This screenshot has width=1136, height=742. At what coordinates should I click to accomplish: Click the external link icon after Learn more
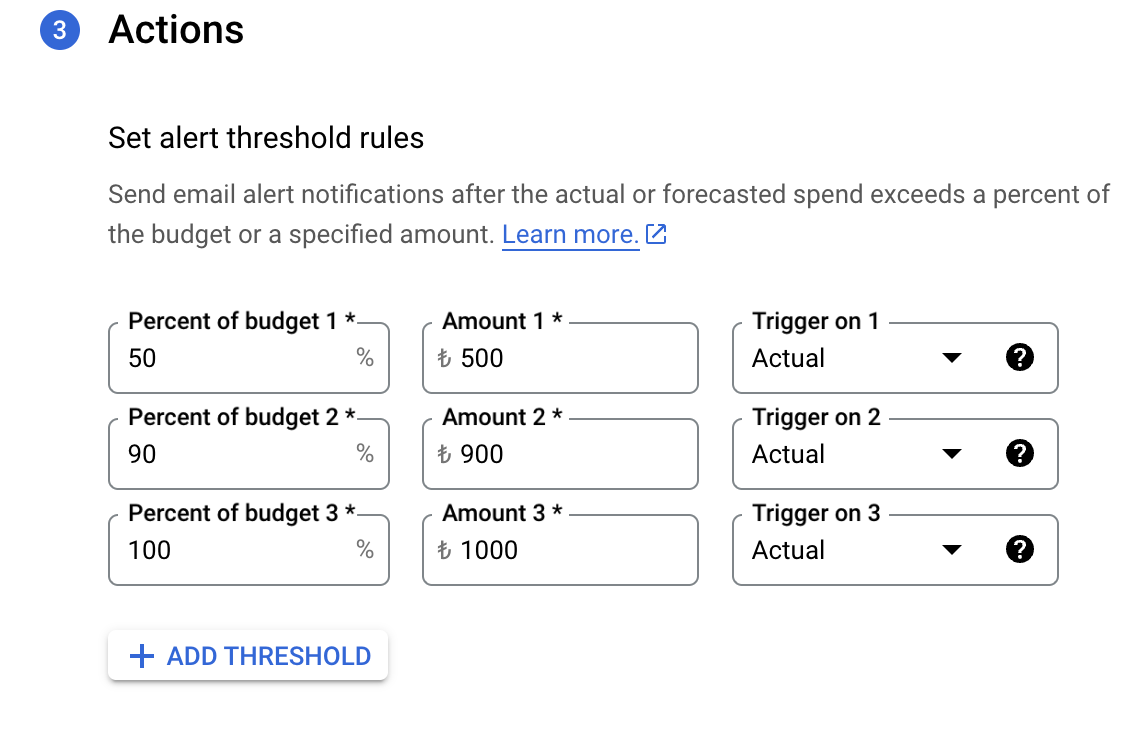(656, 234)
